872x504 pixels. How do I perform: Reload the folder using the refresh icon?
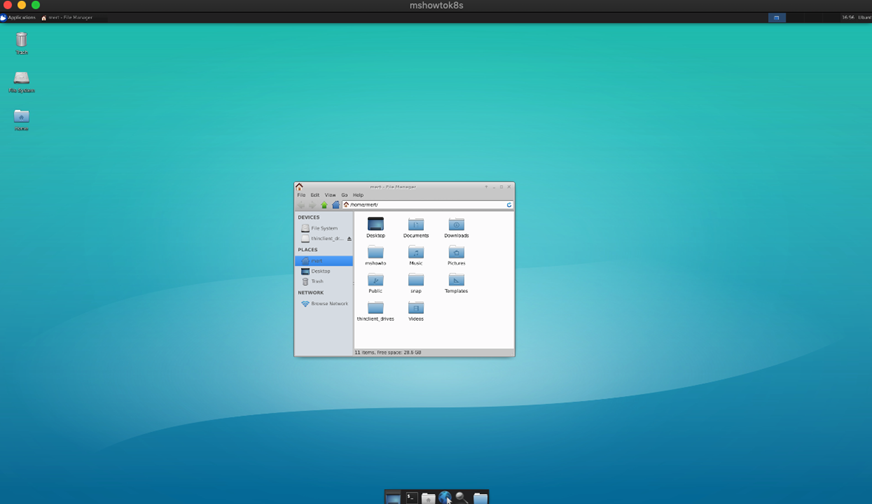(x=508, y=205)
